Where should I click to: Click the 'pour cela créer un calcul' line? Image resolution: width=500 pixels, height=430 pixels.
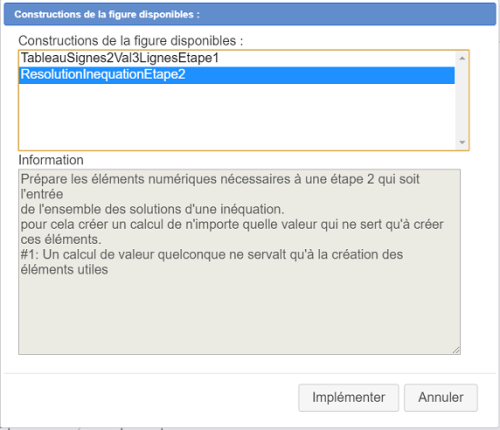pos(232,224)
